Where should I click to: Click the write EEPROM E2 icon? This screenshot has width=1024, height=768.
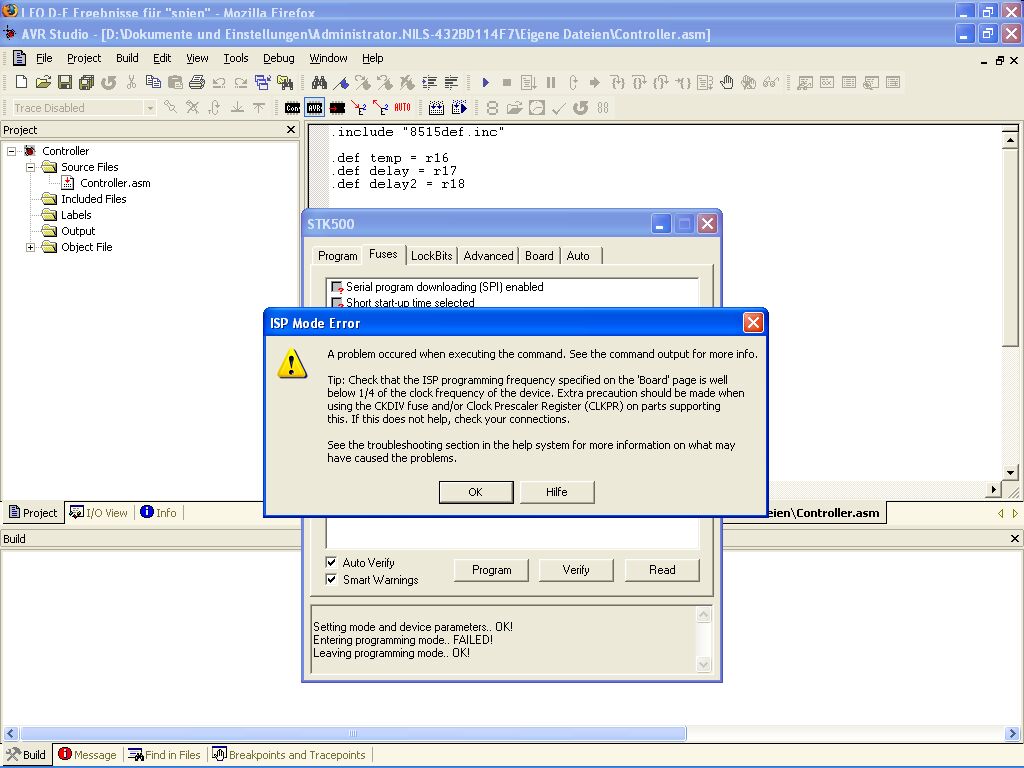tap(359, 108)
